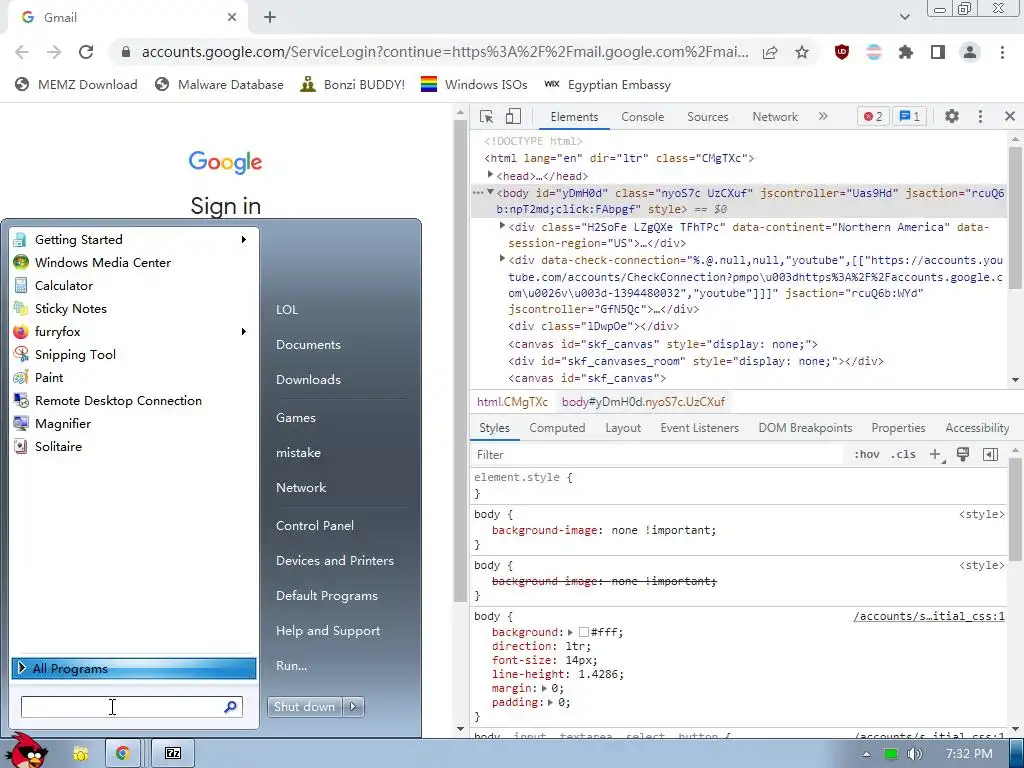Show more DevTools tabs with double chevron
The height and width of the screenshot is (768, 1024).
click(x=823, y=116)
